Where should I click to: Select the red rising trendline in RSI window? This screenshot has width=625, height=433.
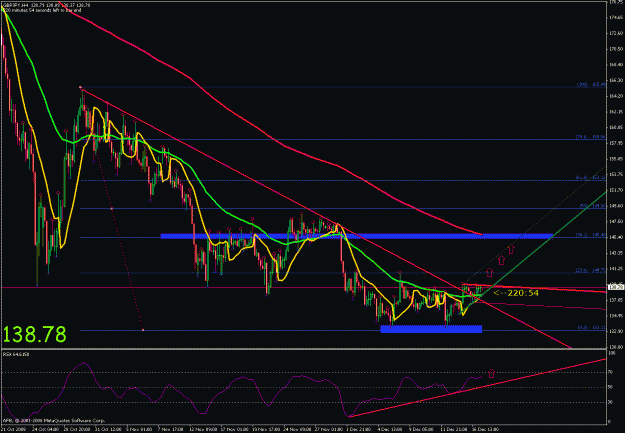[478, 388]
